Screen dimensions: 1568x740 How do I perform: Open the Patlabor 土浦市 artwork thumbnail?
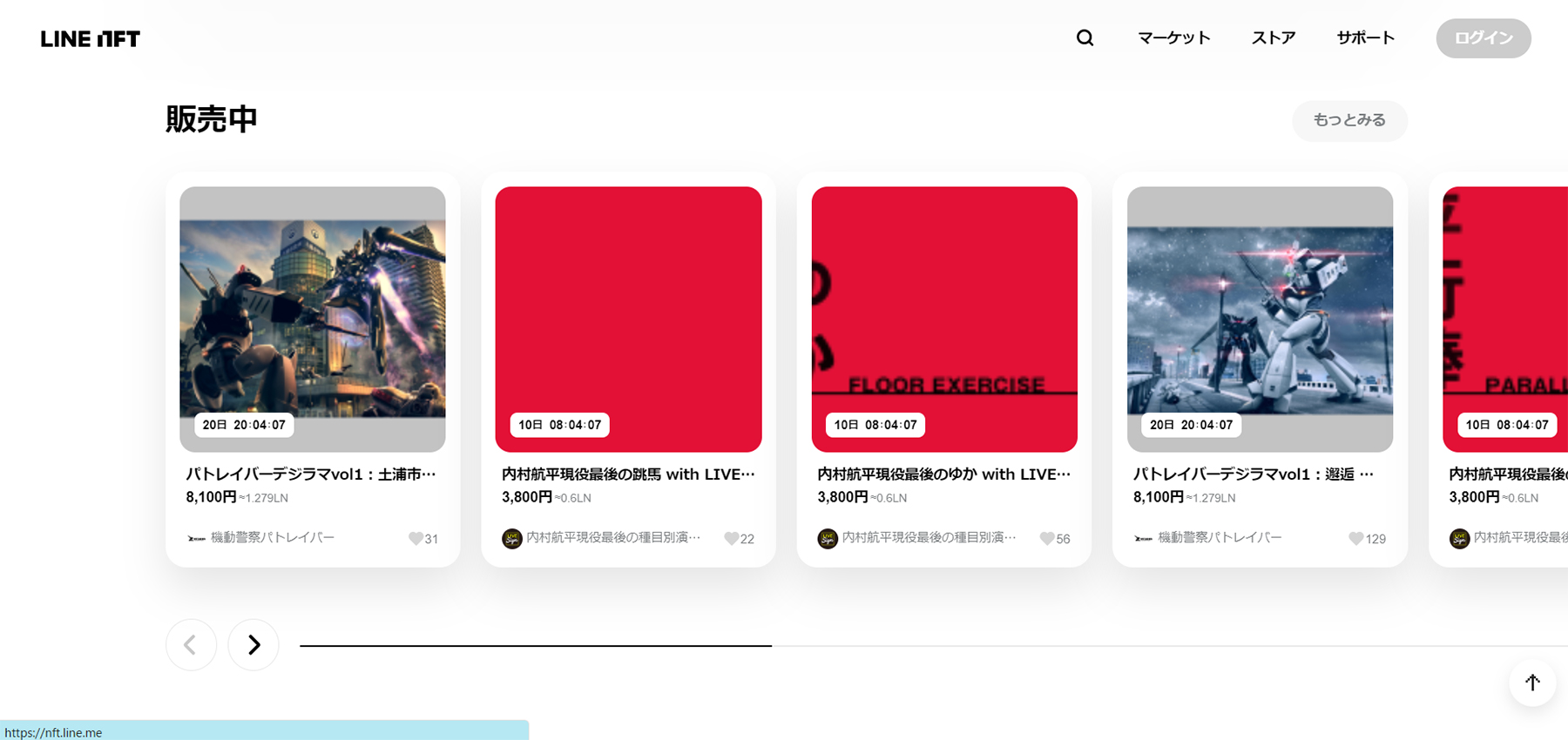(313, 319)
